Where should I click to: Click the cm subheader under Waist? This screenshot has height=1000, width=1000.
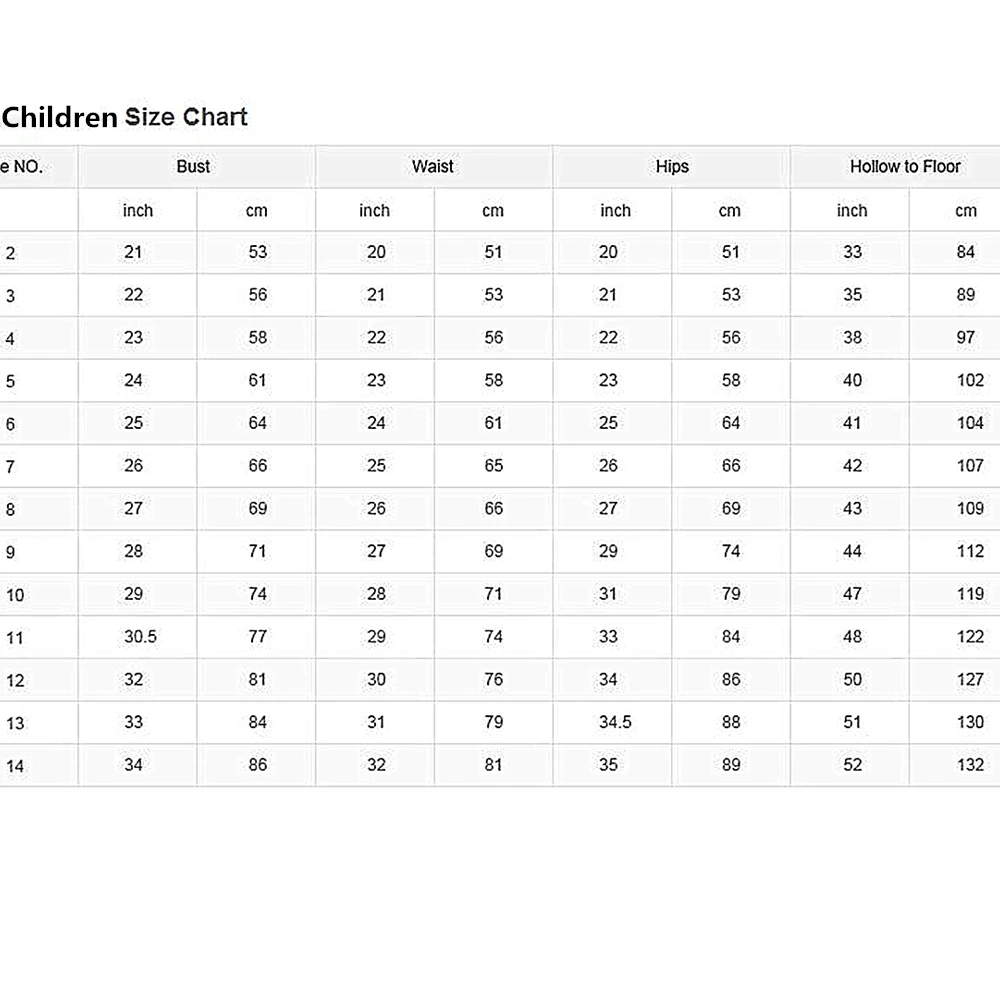(493, 211)
